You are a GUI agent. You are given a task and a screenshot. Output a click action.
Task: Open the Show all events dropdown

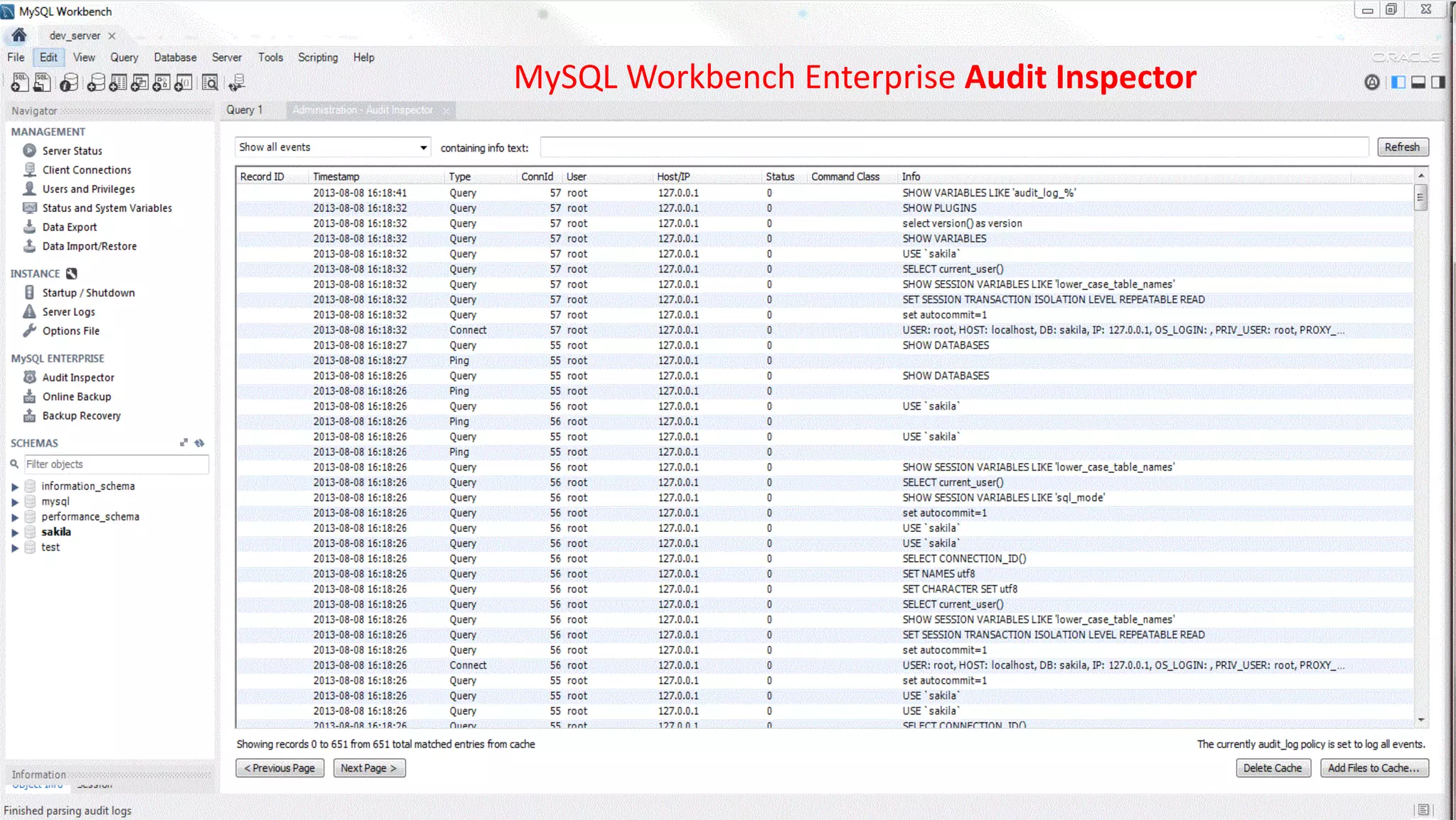(x=333, y=147)
